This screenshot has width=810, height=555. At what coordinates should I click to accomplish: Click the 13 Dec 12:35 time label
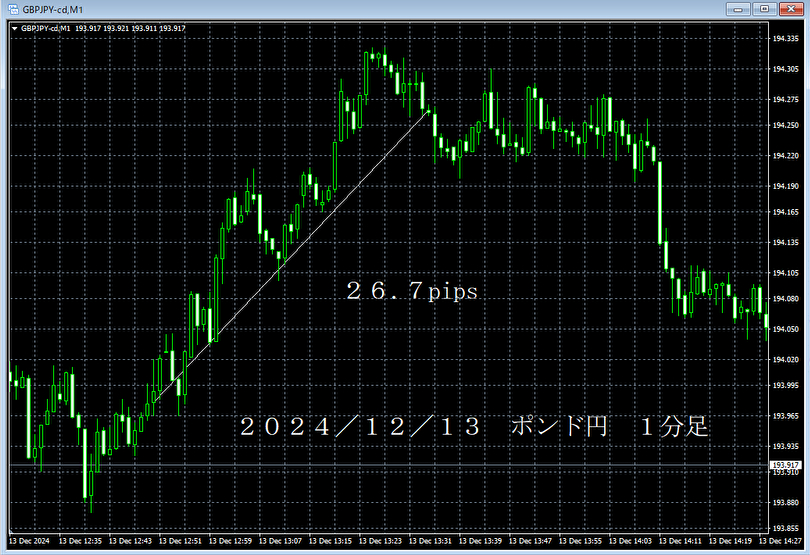(x=80, y=541)
